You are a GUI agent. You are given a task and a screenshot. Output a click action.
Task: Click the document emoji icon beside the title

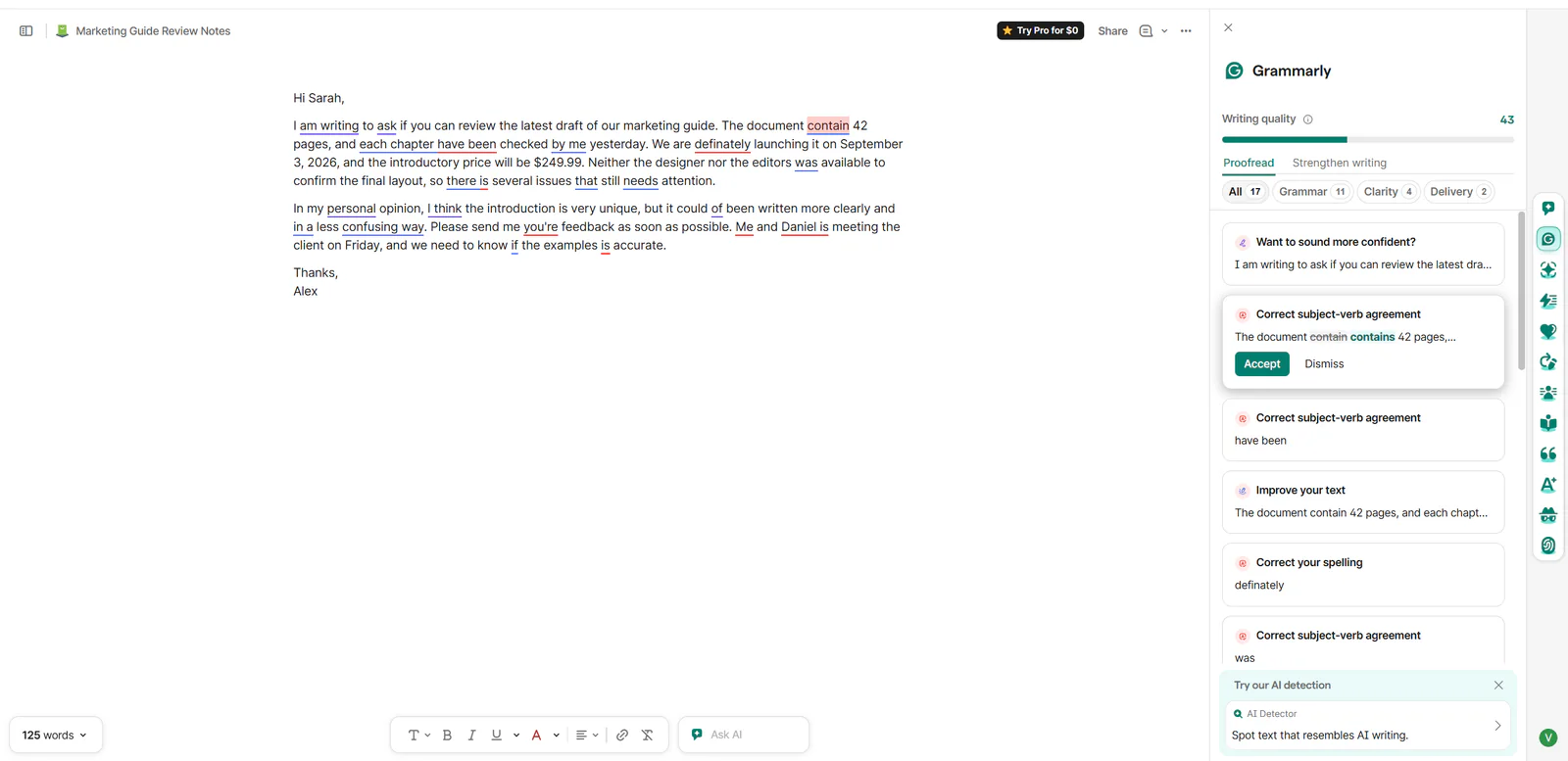pyautogui.click(x=63, y=31)
